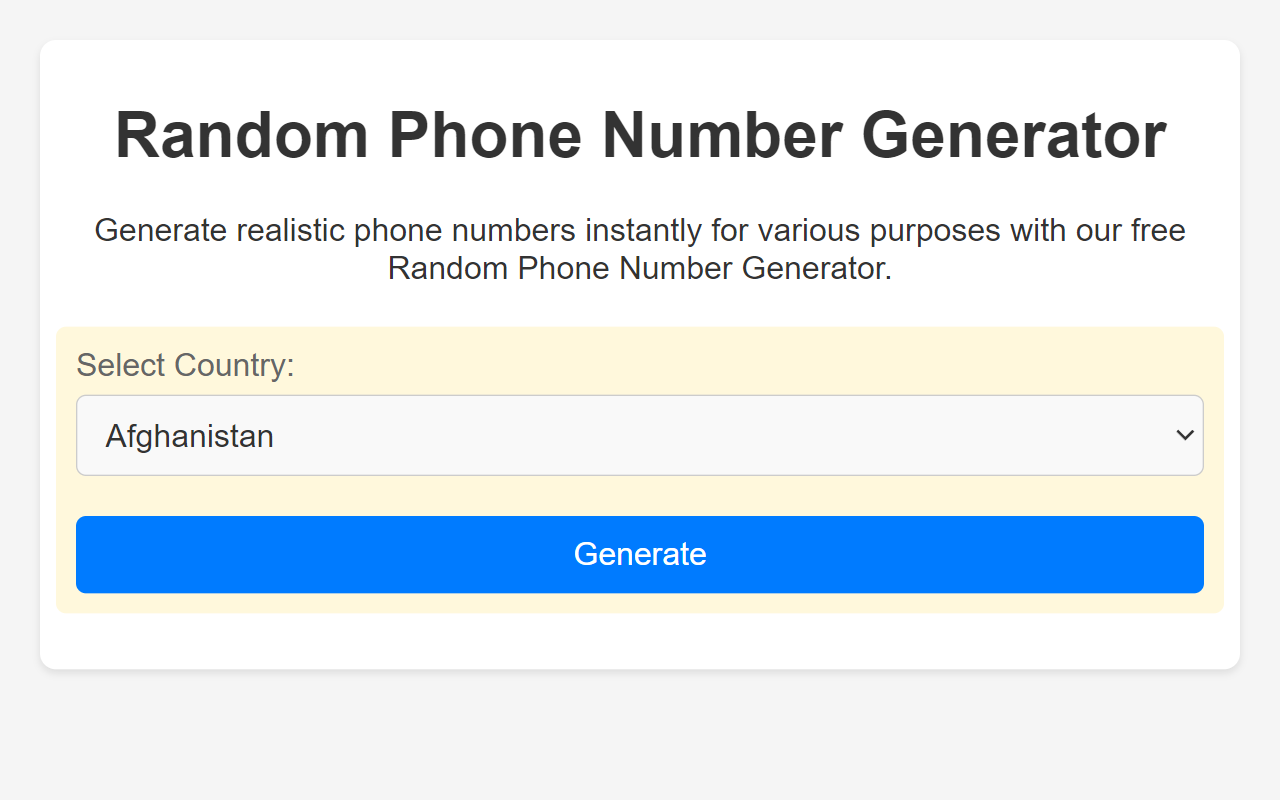Click the page description text

coord(640,249)
